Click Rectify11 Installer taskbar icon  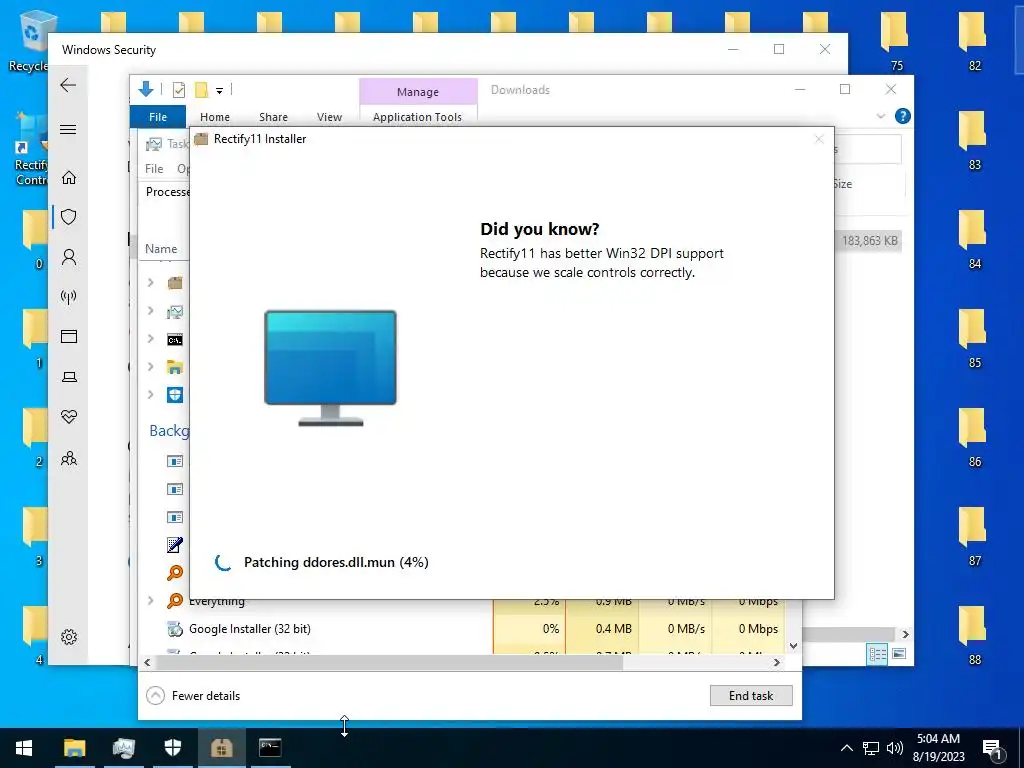click(x=221, y=748)
